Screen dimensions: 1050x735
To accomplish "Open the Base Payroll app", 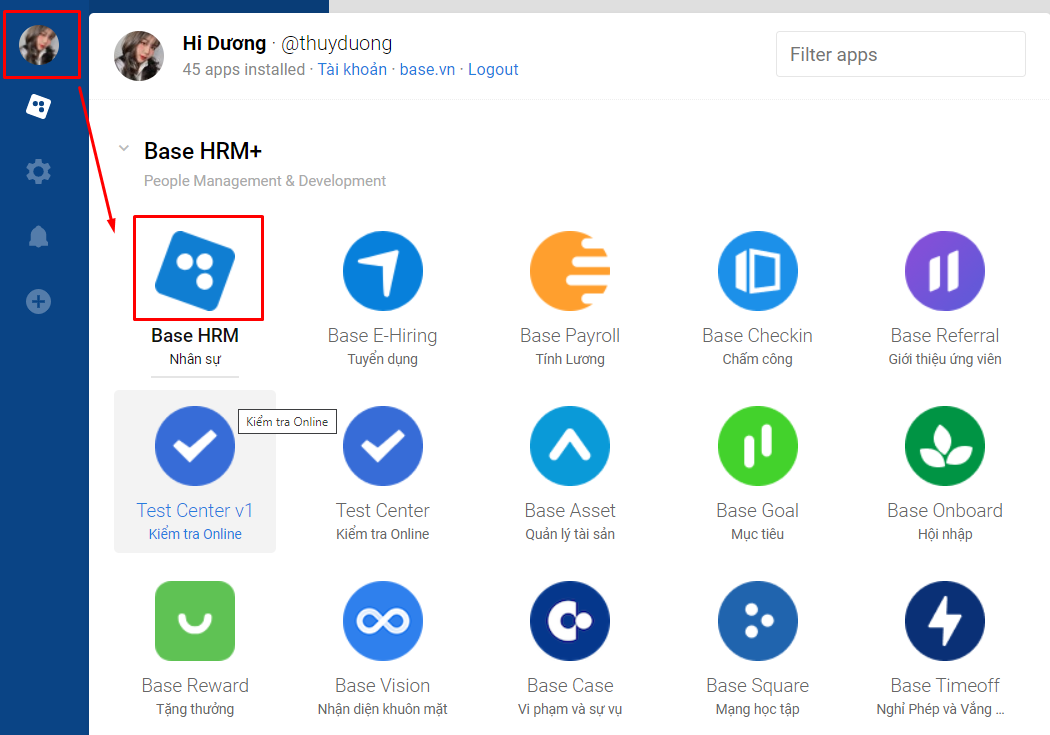I will coord(570,270).
